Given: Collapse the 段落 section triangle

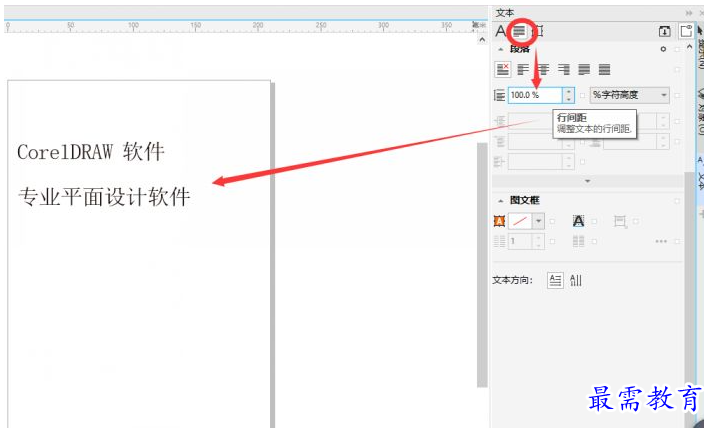Looking at the screenshot, I should 500,49.
